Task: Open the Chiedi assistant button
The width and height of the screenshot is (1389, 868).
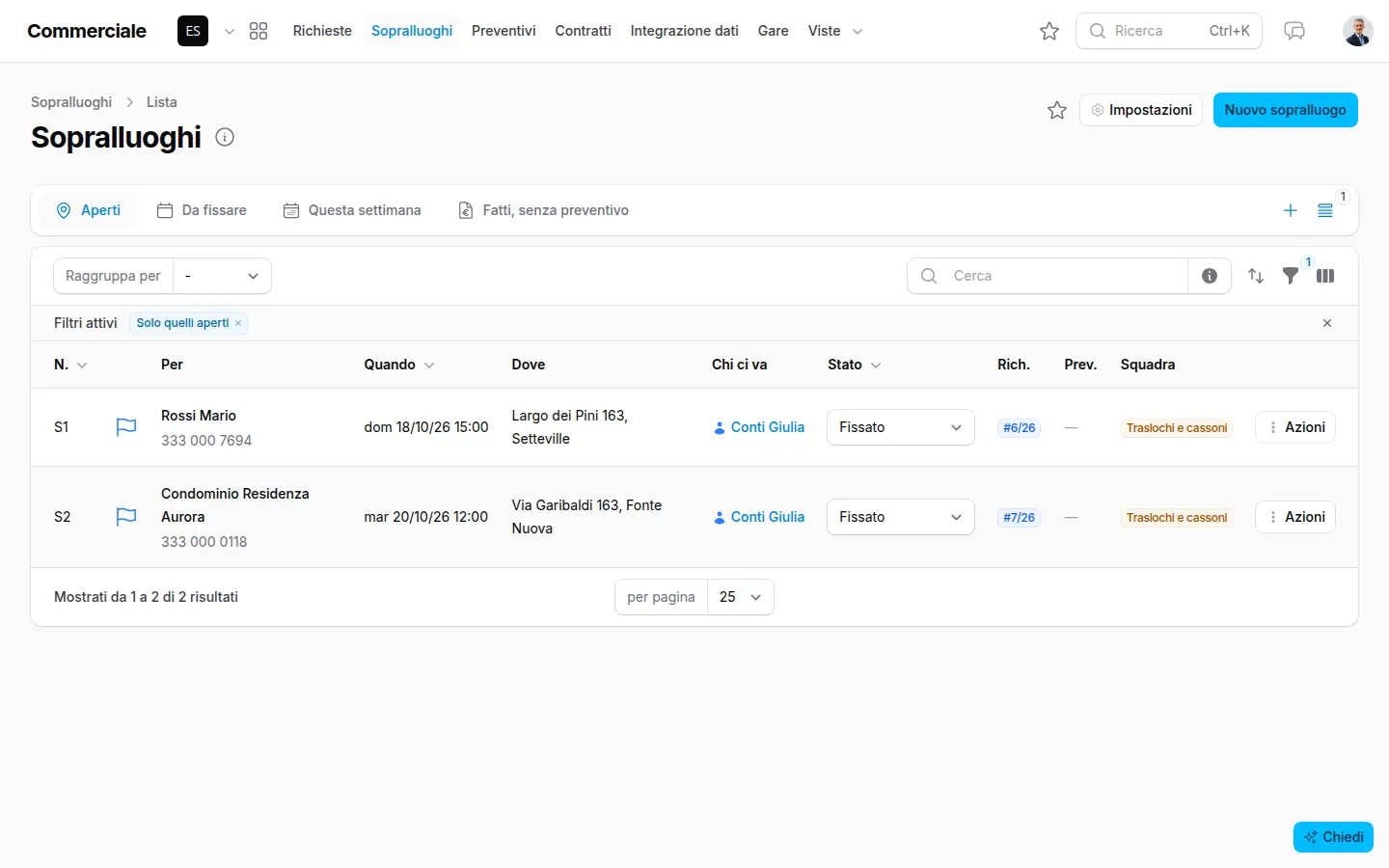Action: pos(1333,837)
